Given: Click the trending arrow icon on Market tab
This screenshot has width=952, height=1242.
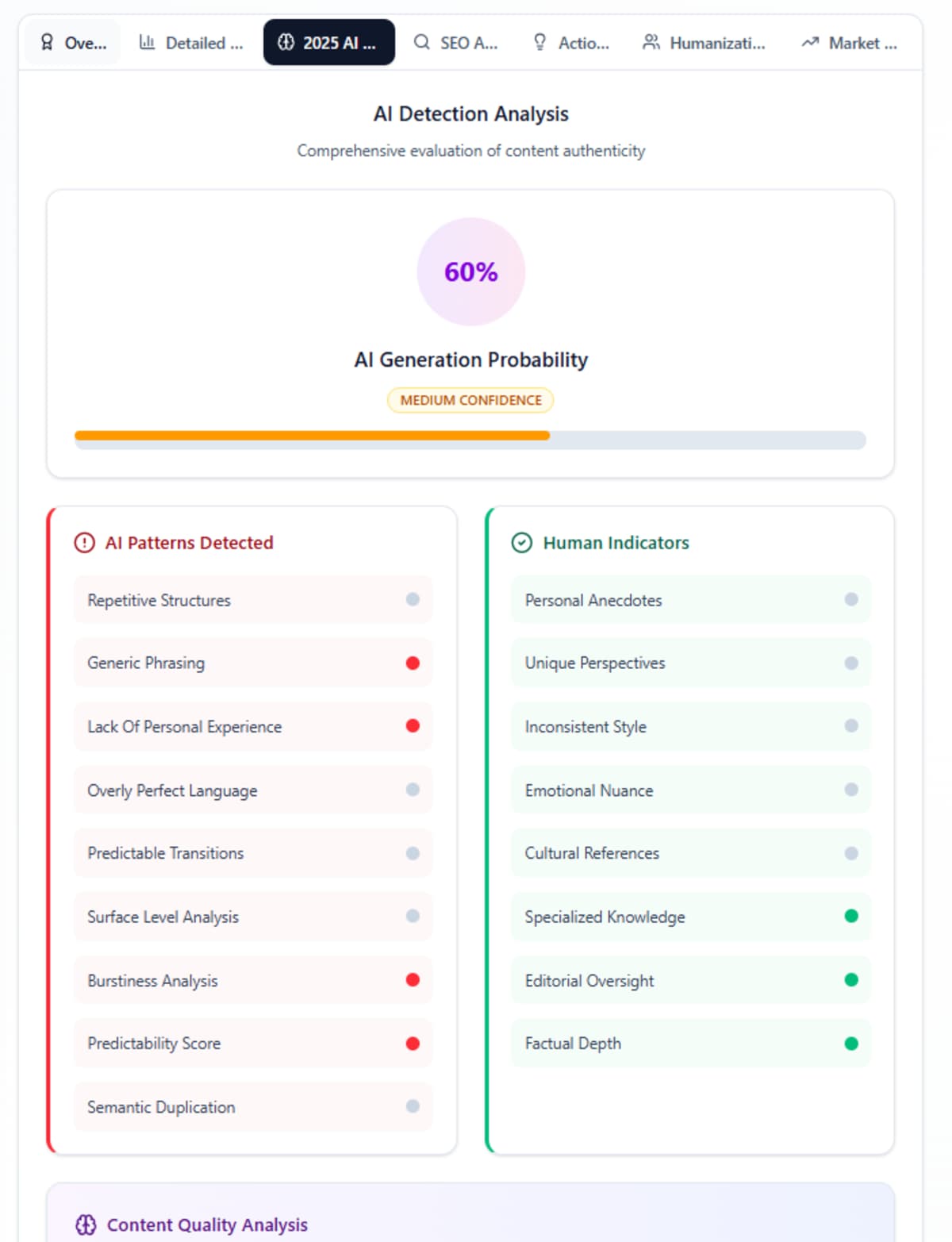Looking at the screenshot, I should click(x=810, y=42).
